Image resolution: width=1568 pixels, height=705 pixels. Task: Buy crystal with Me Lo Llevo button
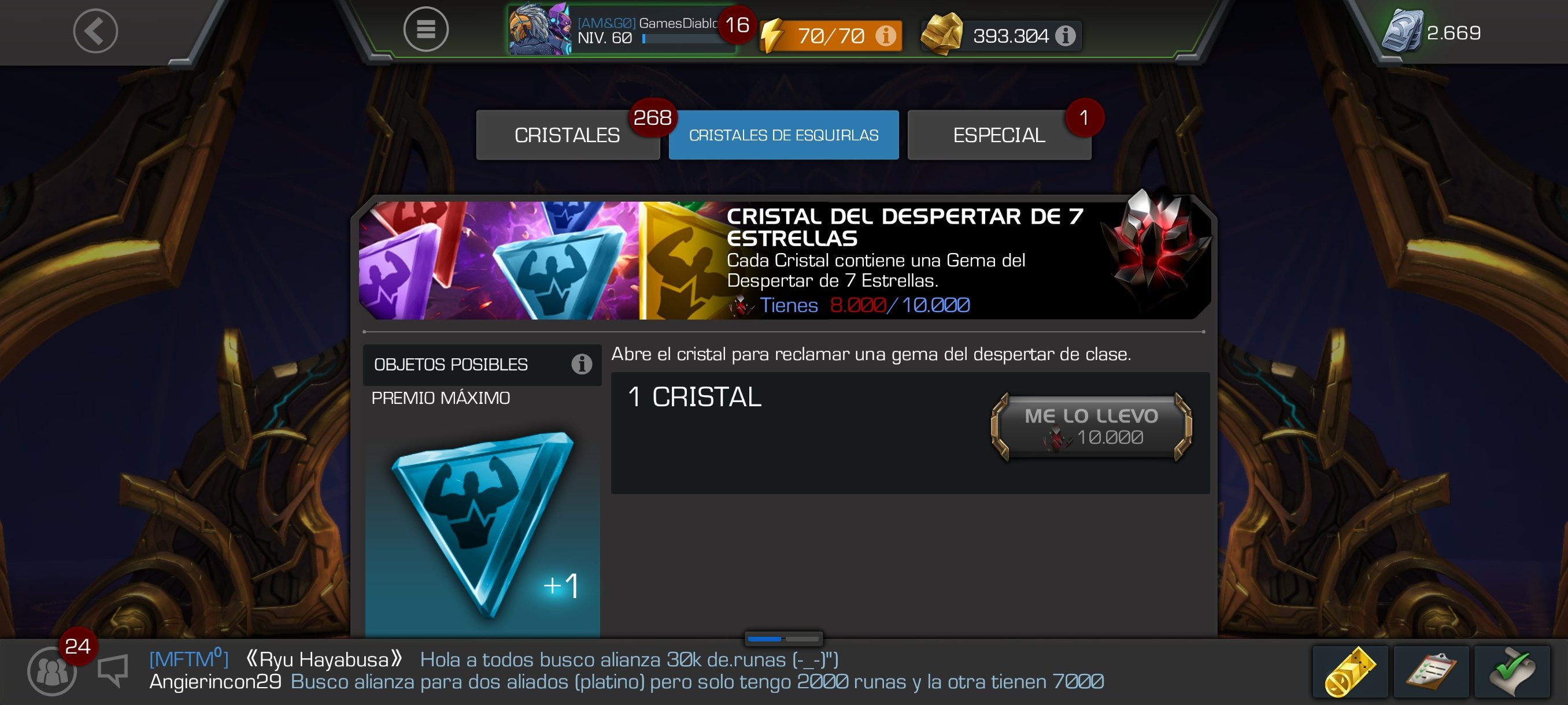[1091, 426]
